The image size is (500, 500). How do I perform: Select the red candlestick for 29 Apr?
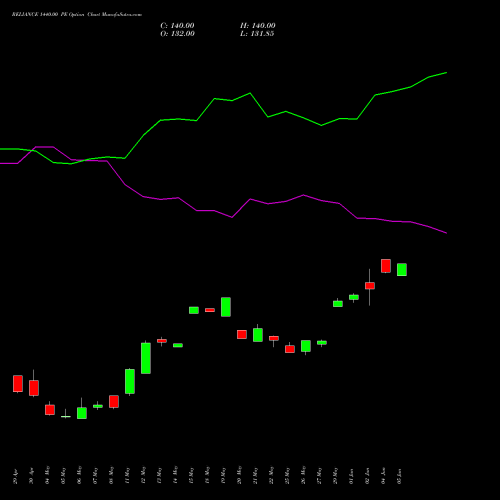pyautogui.click(x=18, y=384)
